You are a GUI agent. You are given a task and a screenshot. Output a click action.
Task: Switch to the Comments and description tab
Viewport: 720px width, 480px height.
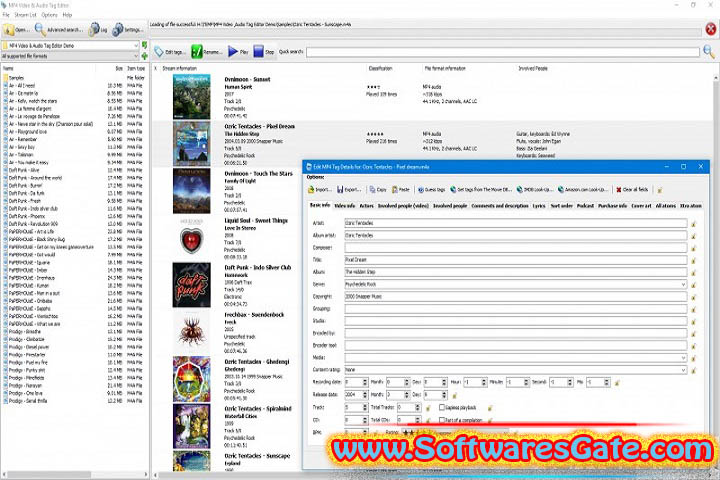[x=500, y=206]
